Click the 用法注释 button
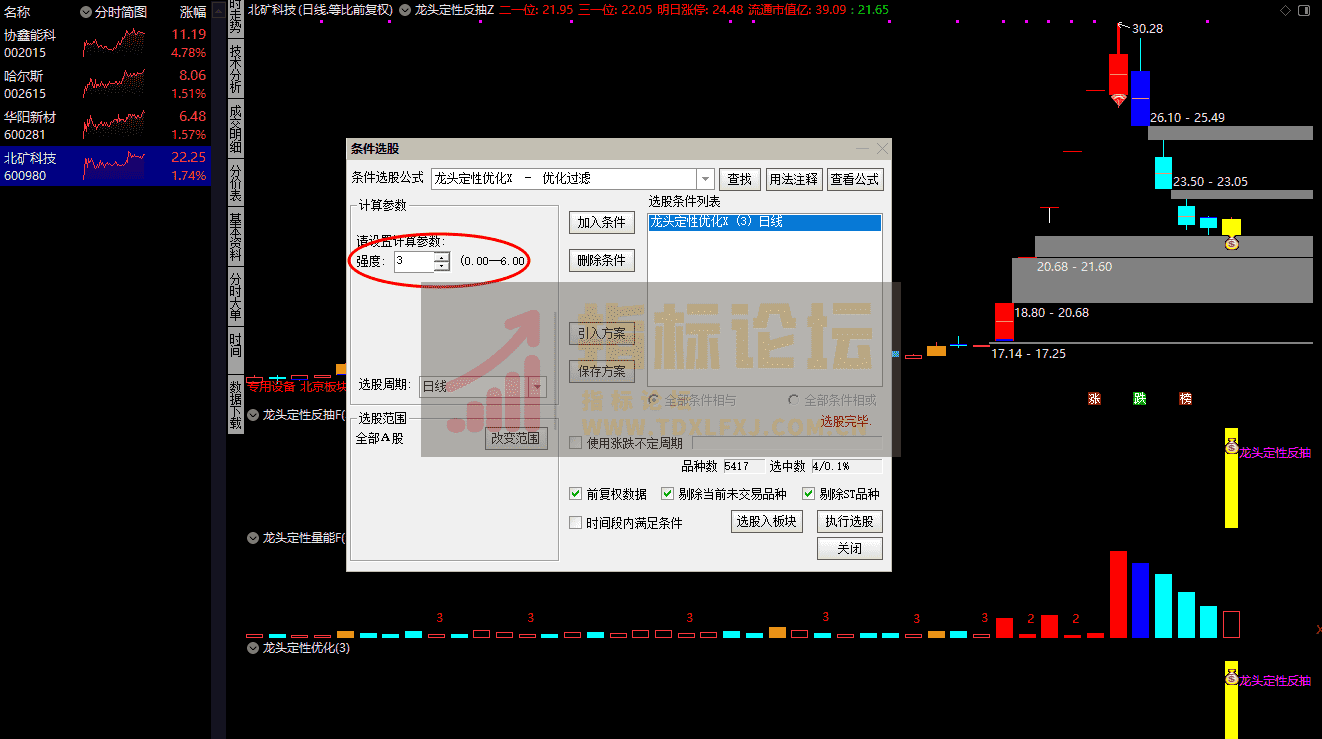This screenshot has width=1322, height=739. point(794,179)
